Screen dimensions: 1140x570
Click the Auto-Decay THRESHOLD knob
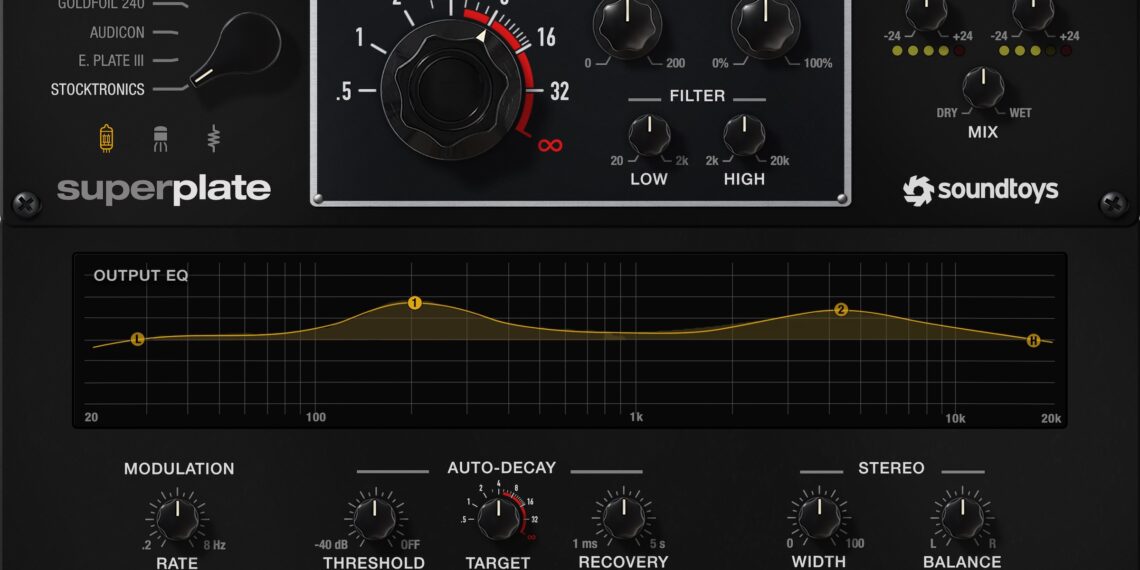click(x=374, y=518)
